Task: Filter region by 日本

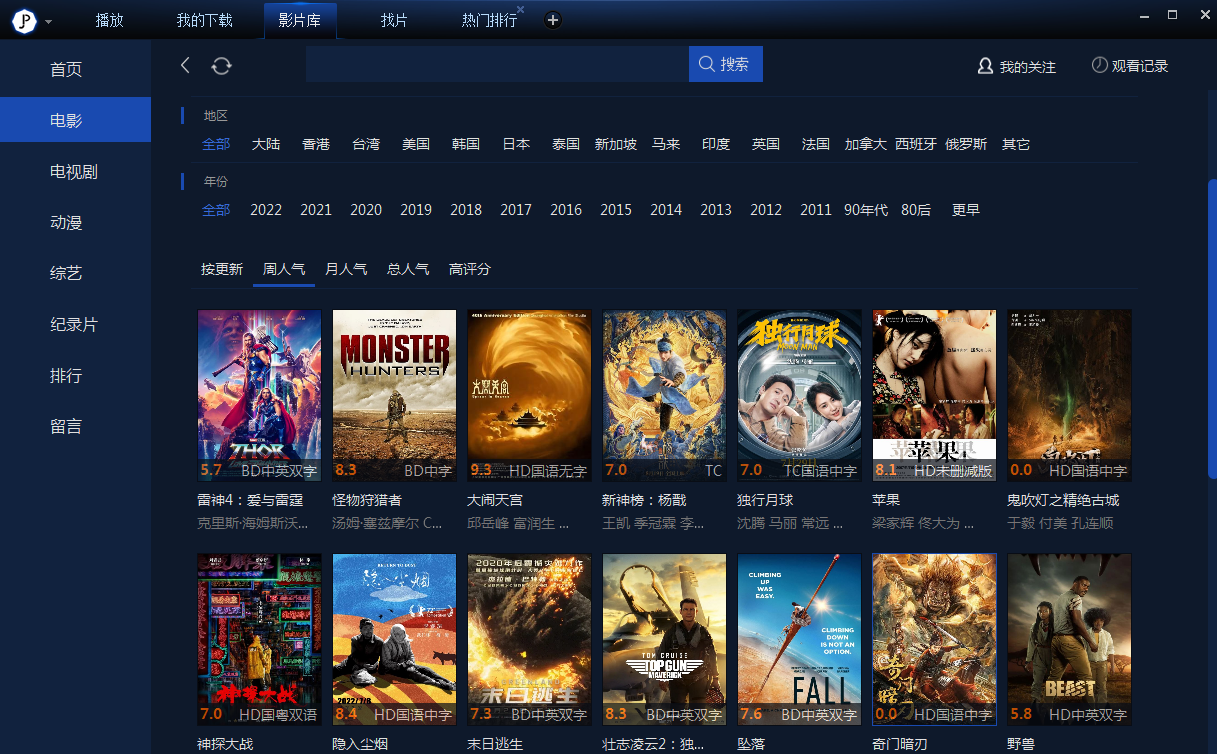Action: tap(516, 144)
